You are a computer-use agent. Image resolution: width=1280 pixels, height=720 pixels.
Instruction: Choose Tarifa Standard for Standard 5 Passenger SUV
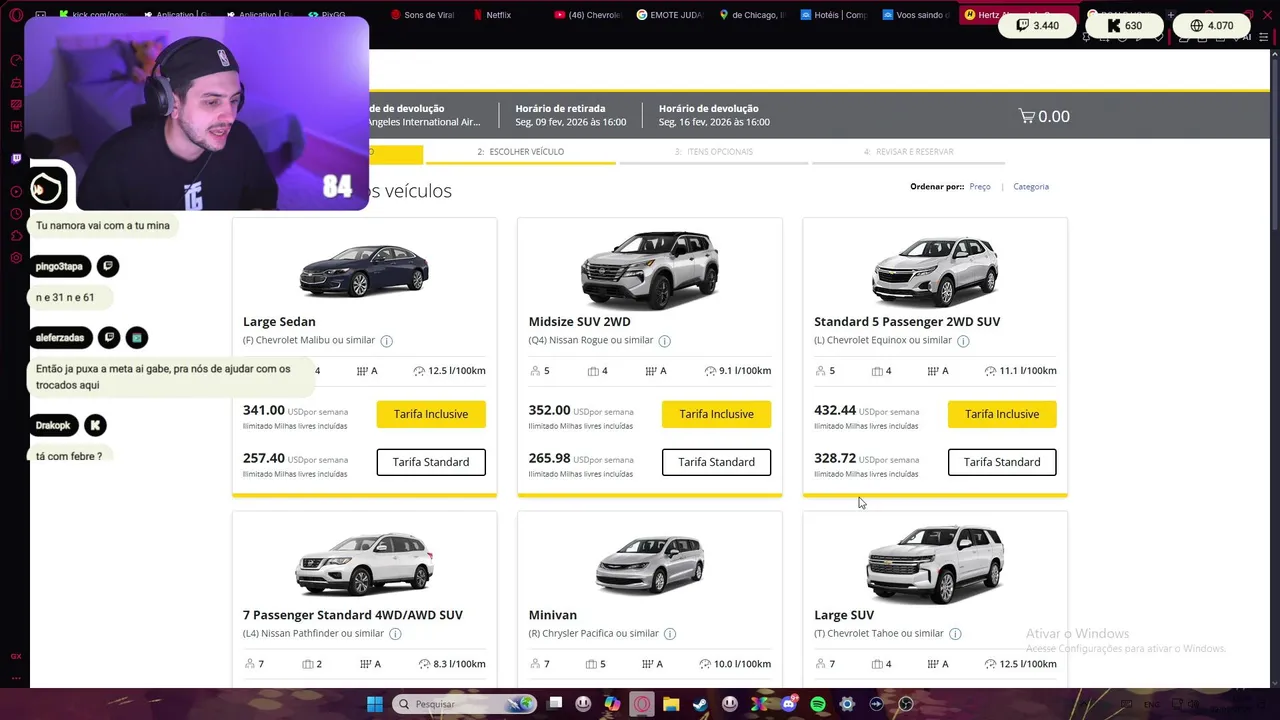click(x=1002, y=462)
